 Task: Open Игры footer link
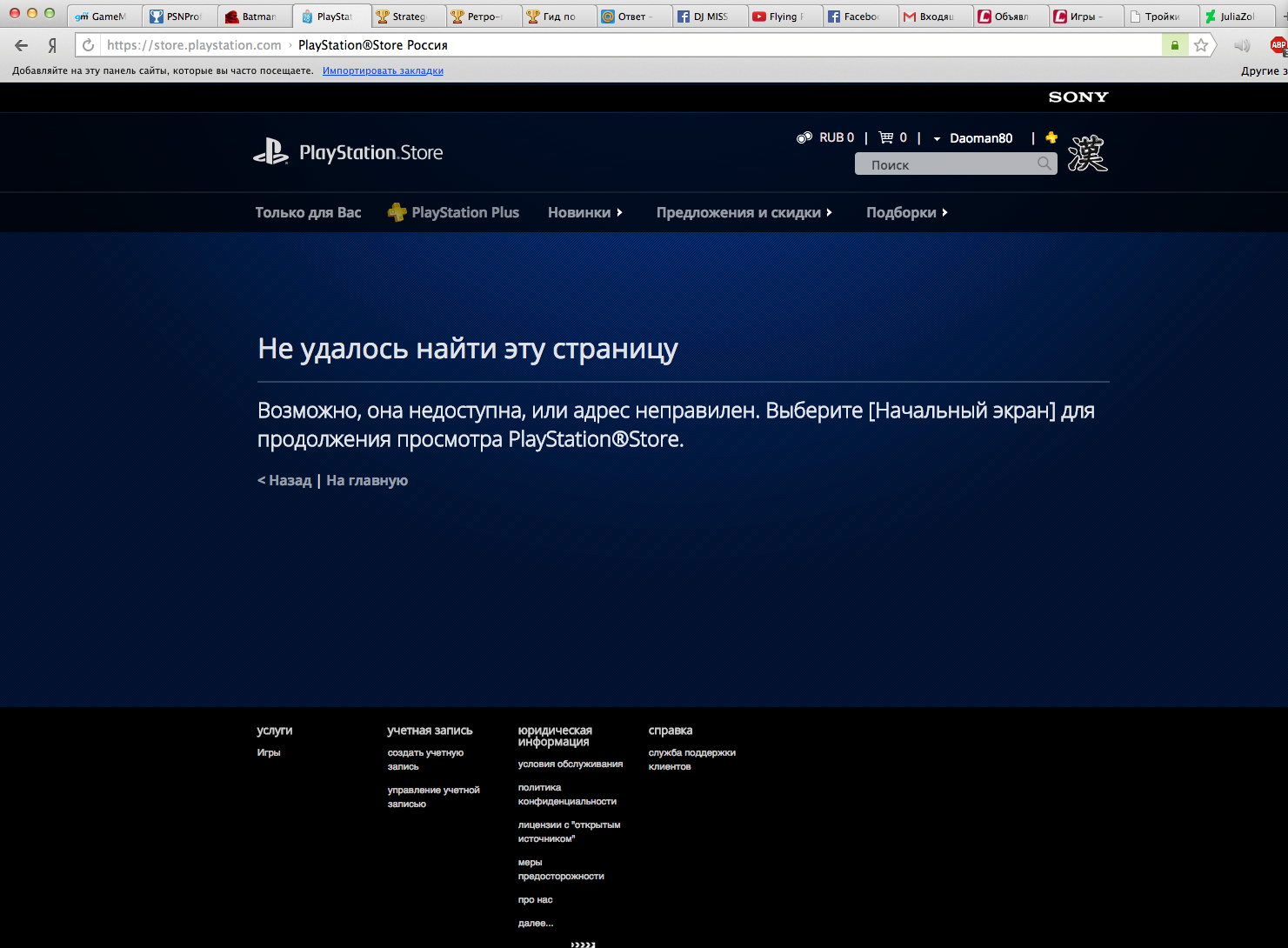click(x=269, y=752)
